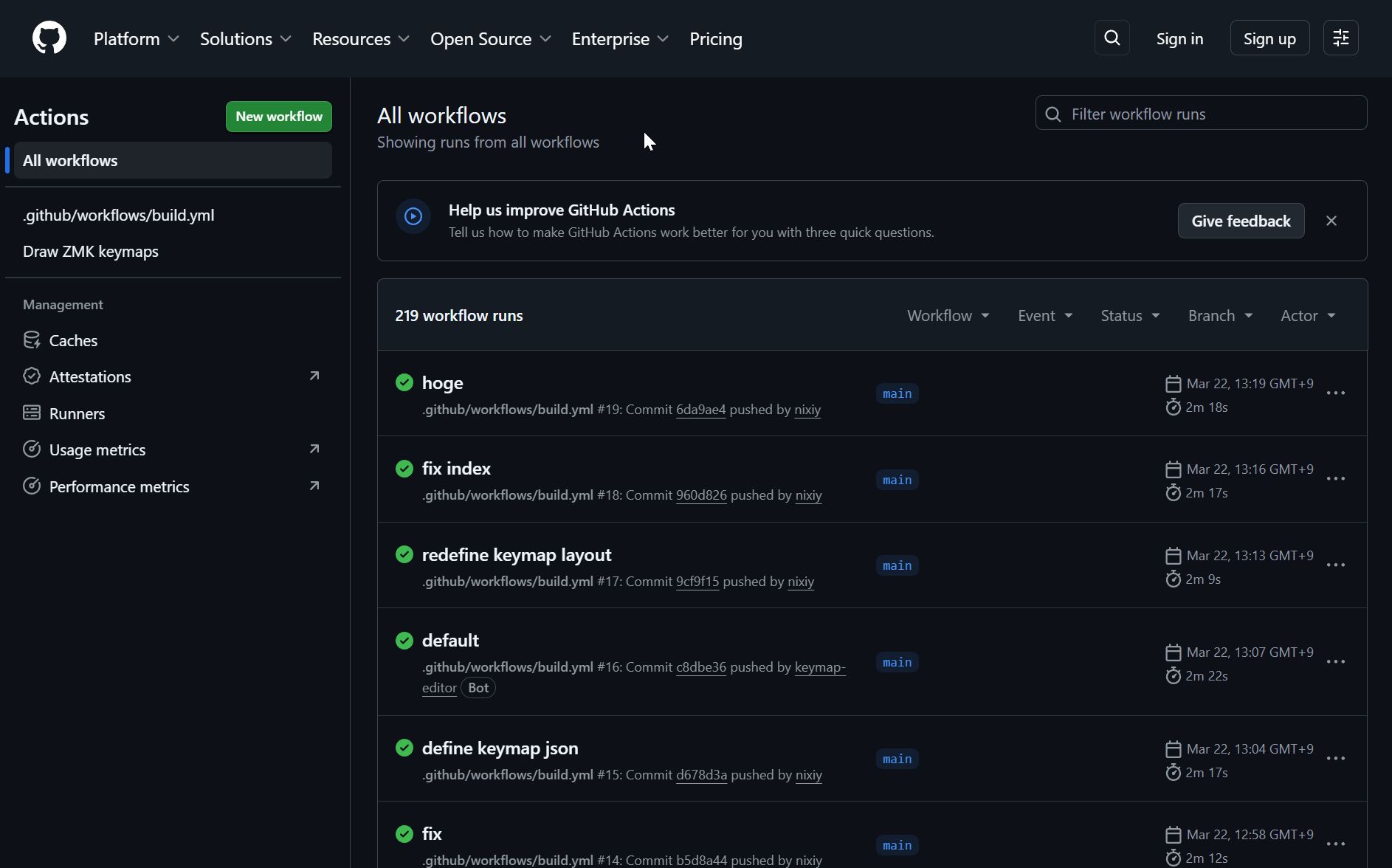
Task: Open the more options menu for fix index run
Action: [x=1335, y=479]
